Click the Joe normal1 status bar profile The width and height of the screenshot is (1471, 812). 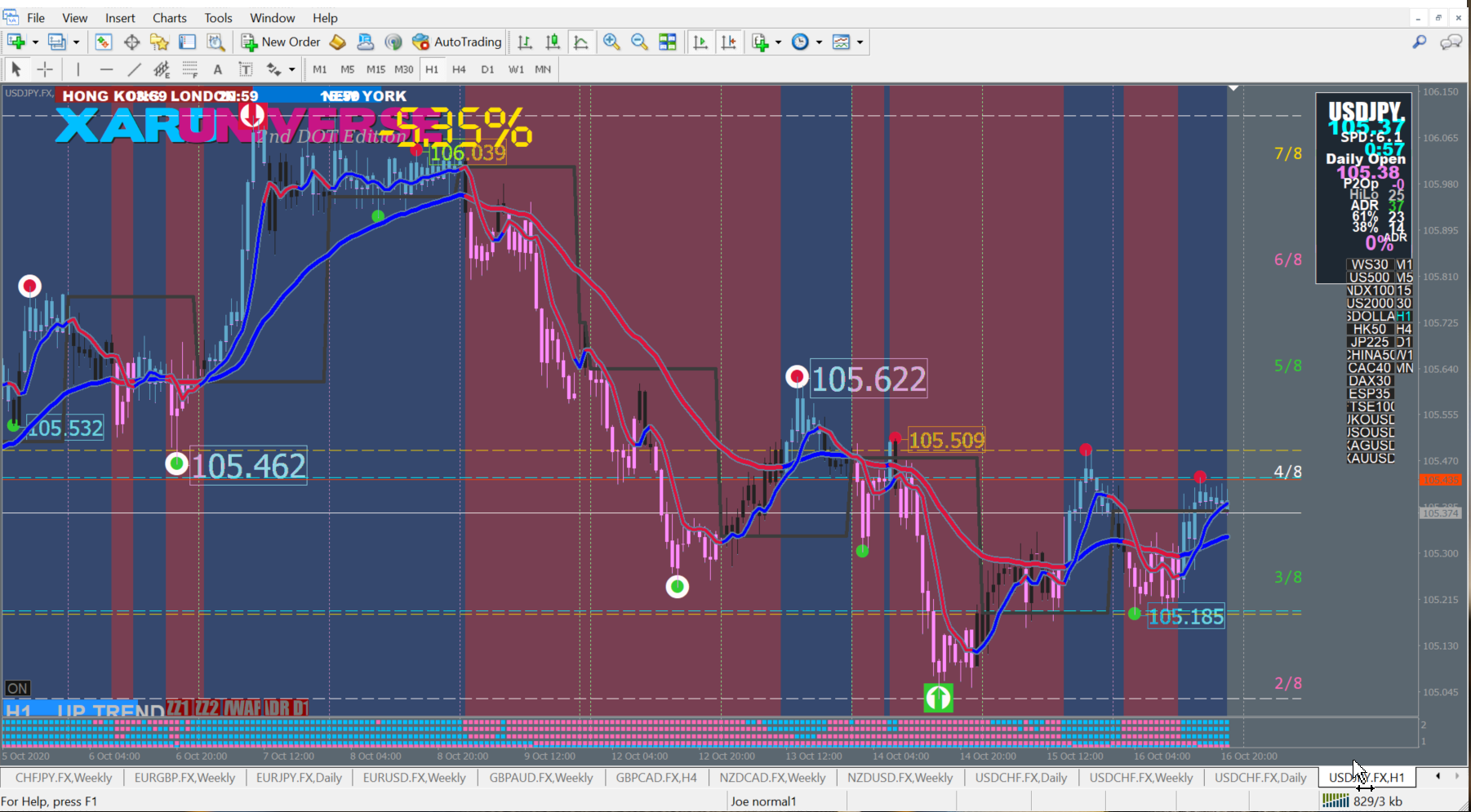[763, 801]
